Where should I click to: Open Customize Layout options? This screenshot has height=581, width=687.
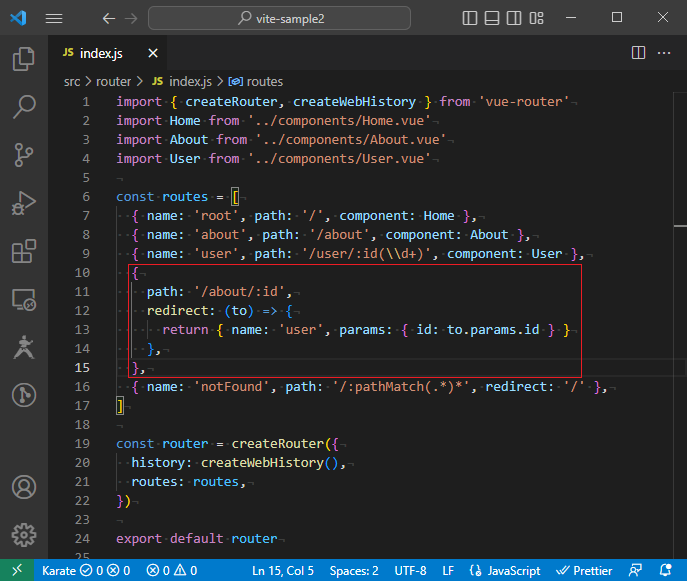[536, 18]
